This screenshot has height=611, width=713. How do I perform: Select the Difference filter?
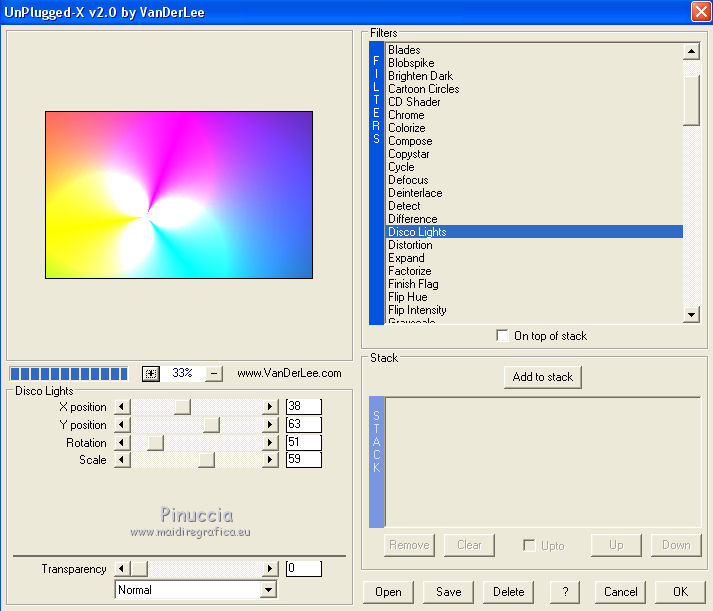534,219
